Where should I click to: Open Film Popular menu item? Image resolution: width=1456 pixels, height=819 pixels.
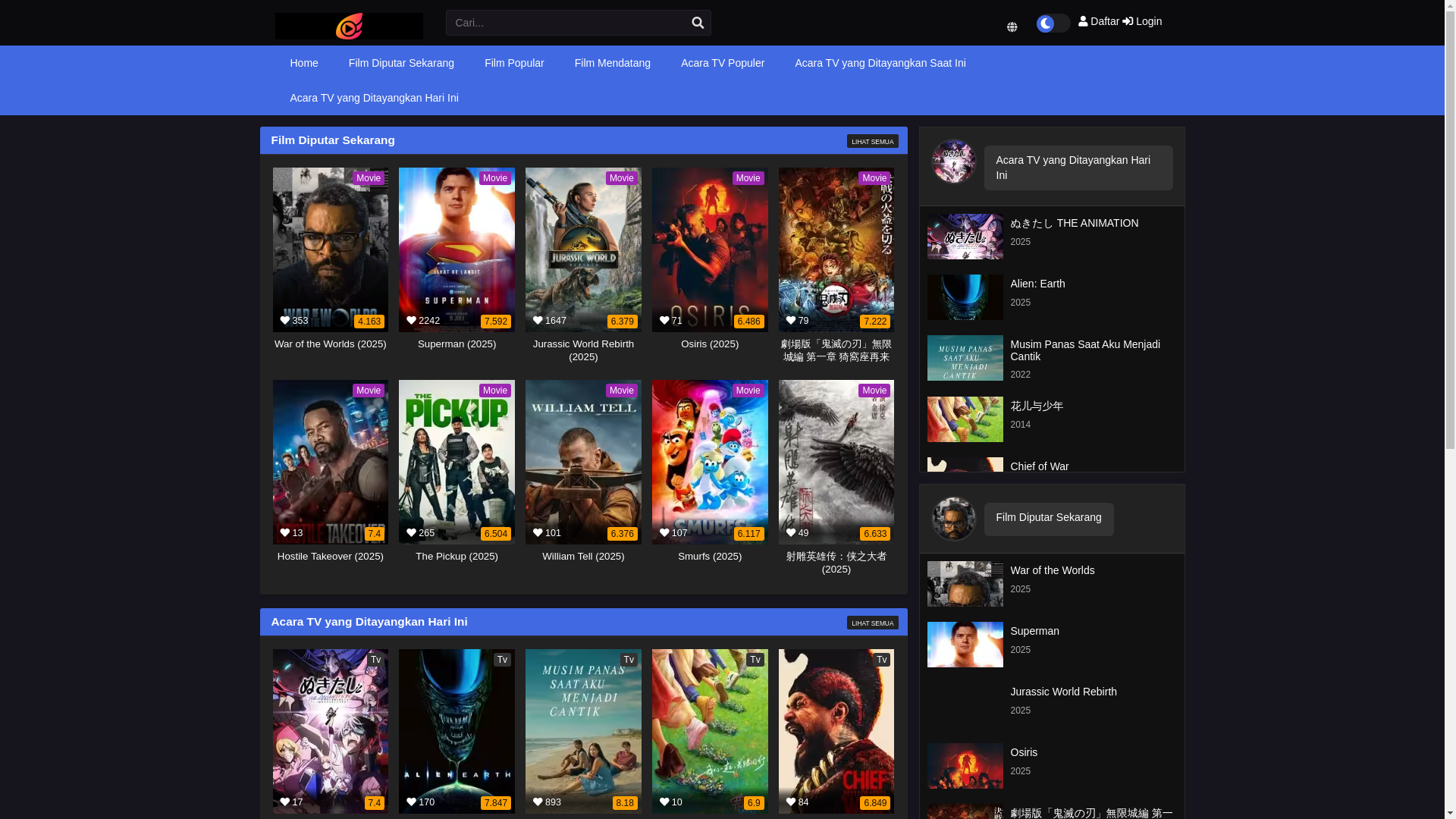(514, 63)
